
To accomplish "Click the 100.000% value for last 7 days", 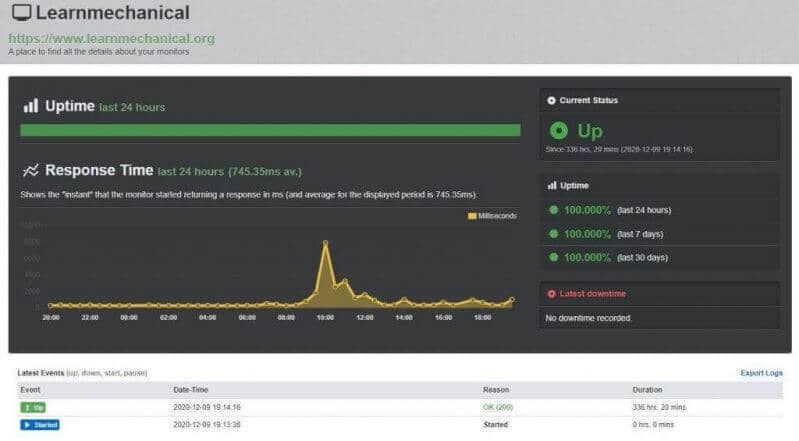I will pos(587,234).
